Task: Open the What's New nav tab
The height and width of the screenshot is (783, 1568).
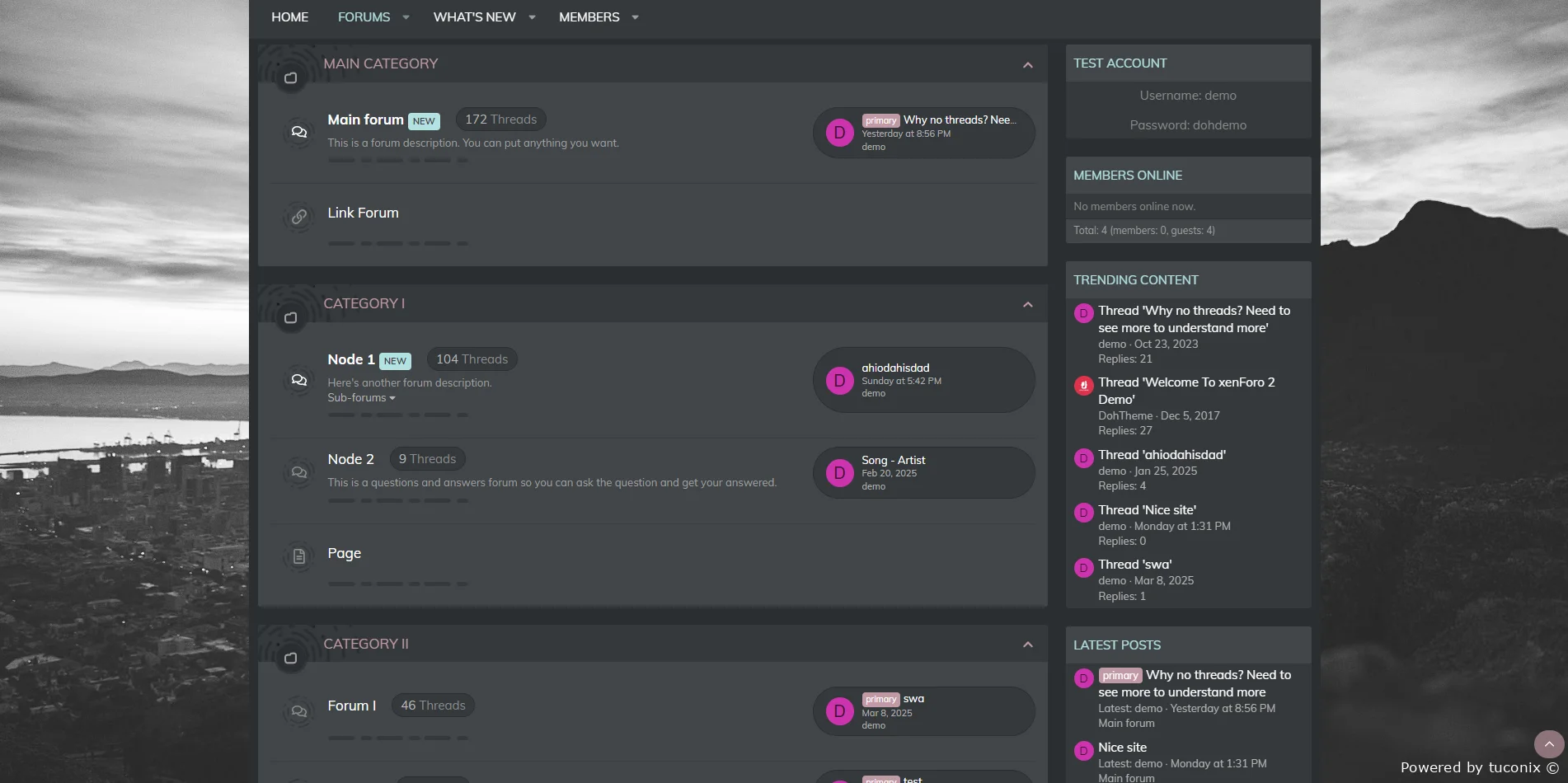Action: 474,17
